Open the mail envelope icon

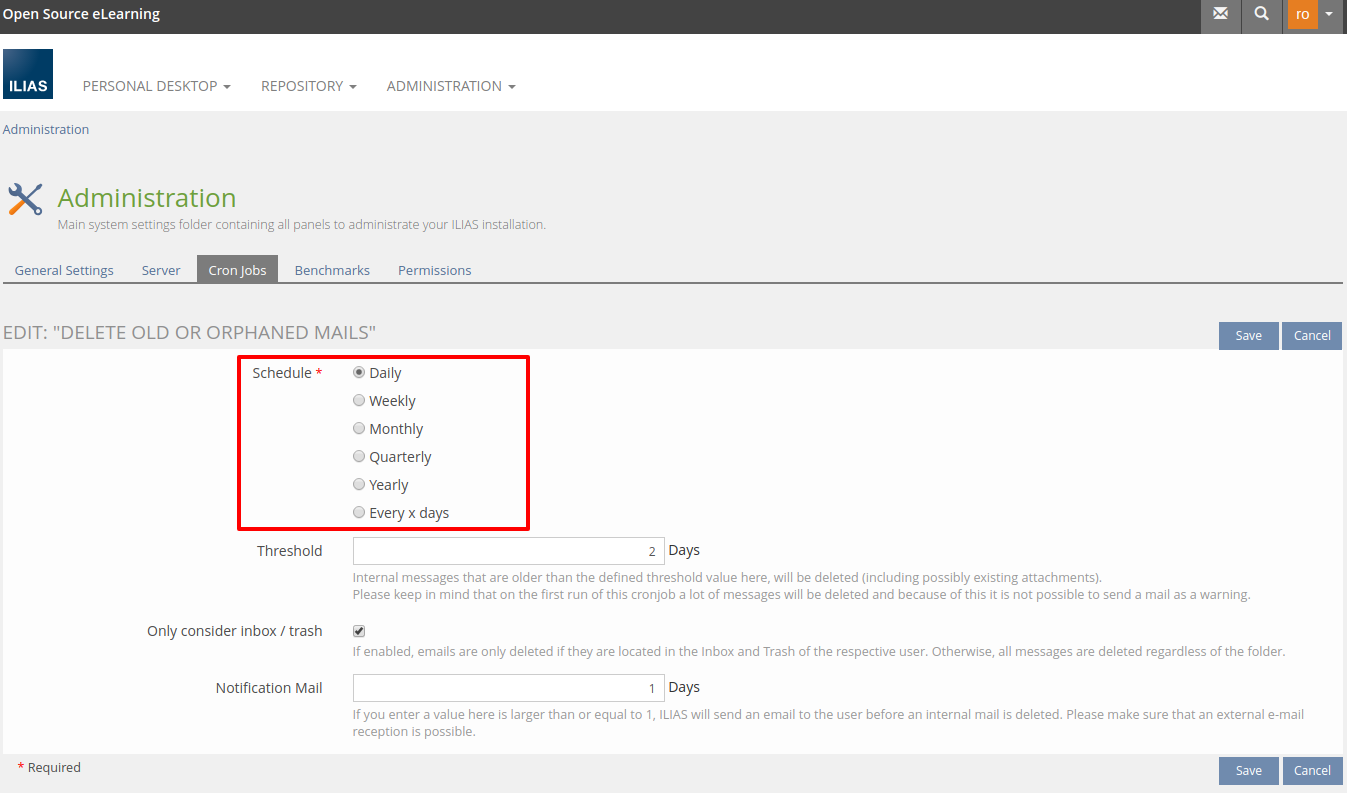coord(1220,14)
